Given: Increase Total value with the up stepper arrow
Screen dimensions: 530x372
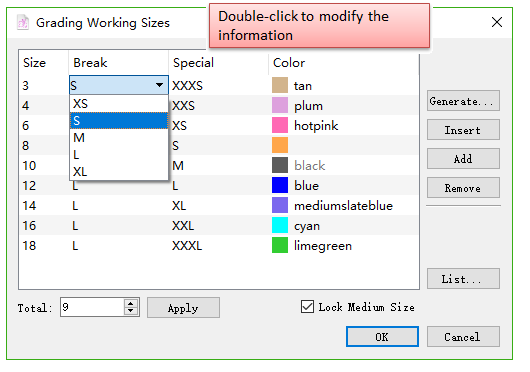Looking at the screenshot, I should (131, 302).
